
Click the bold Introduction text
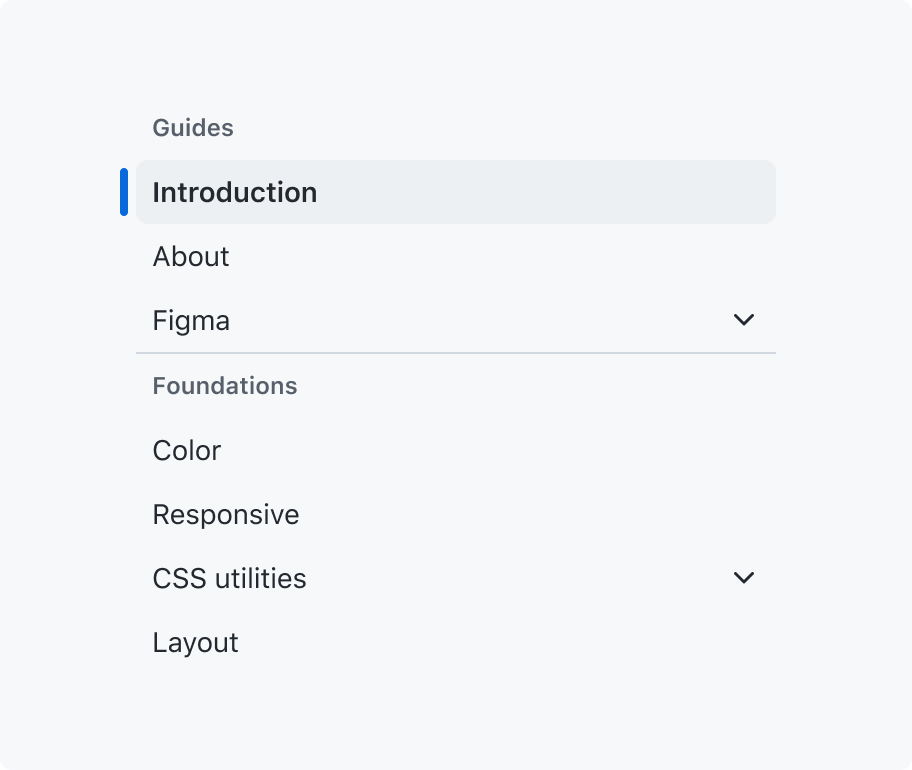pyautogui.click(x=234, y=192)
